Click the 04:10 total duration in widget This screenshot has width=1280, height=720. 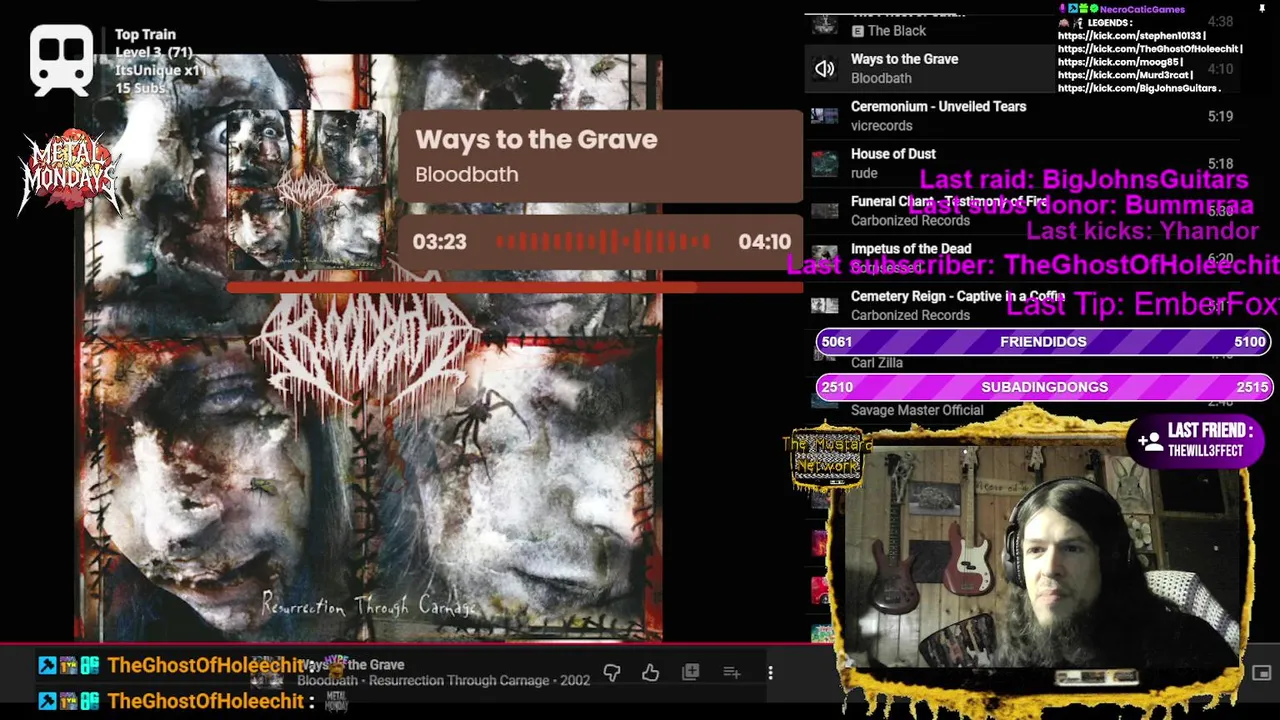coord(764,242)
